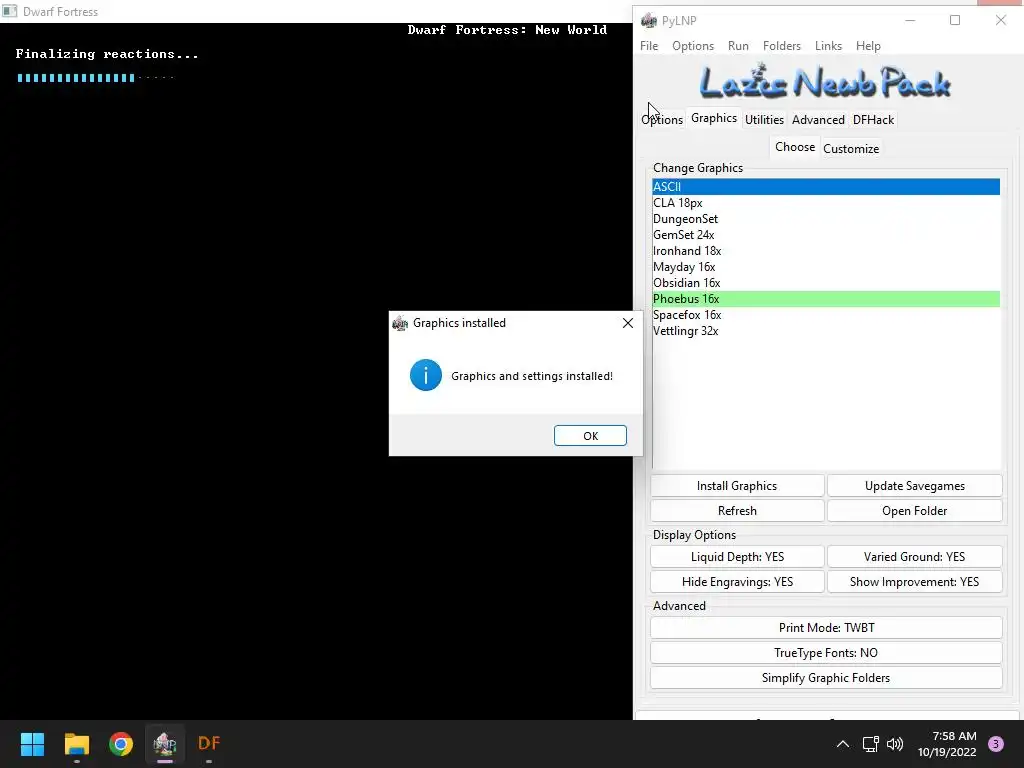
Task: Switch to the Options tab
Action: [662, 120]
